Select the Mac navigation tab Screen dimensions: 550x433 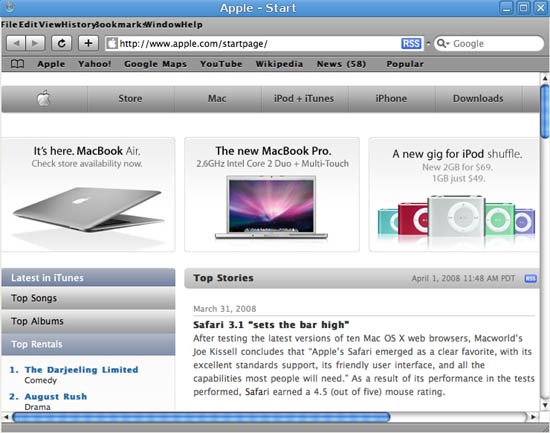[217, 99]
